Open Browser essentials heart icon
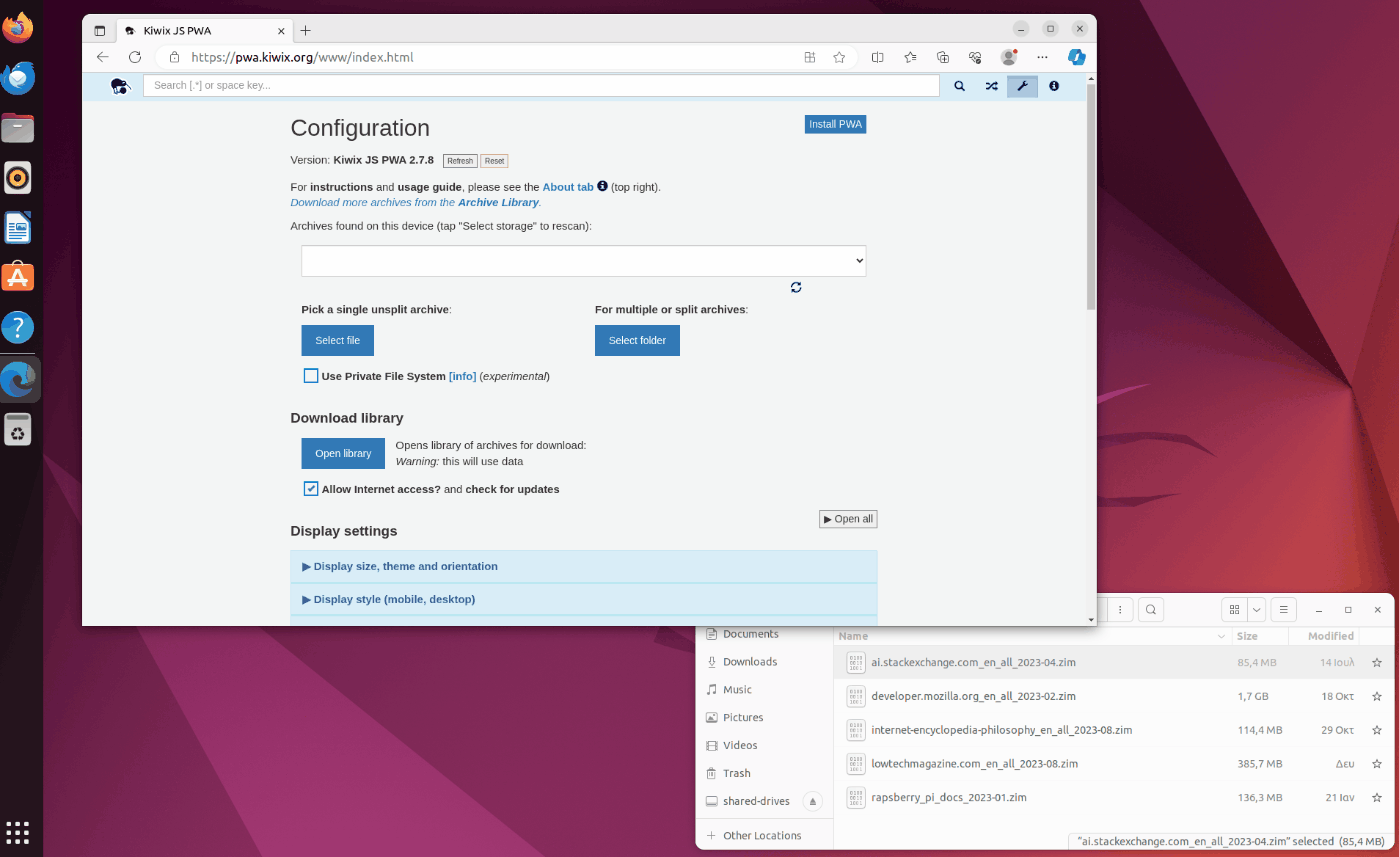The image size is (1399, 857). (x=975, y=57)
